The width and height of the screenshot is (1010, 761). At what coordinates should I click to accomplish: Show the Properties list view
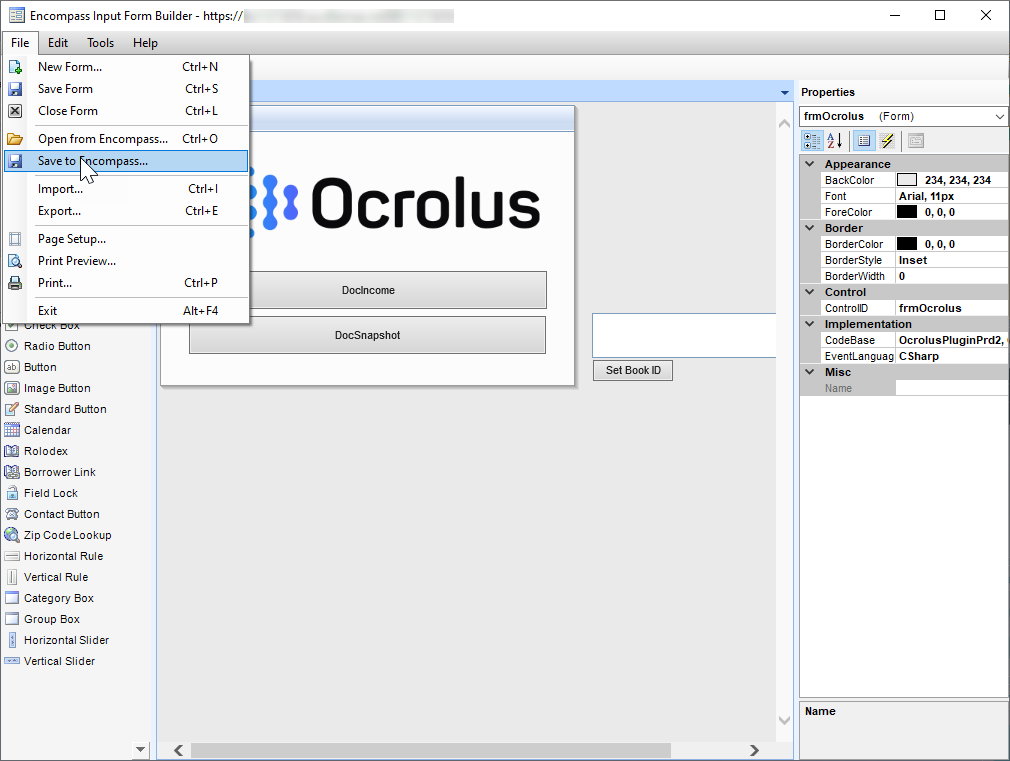[864, 140]
